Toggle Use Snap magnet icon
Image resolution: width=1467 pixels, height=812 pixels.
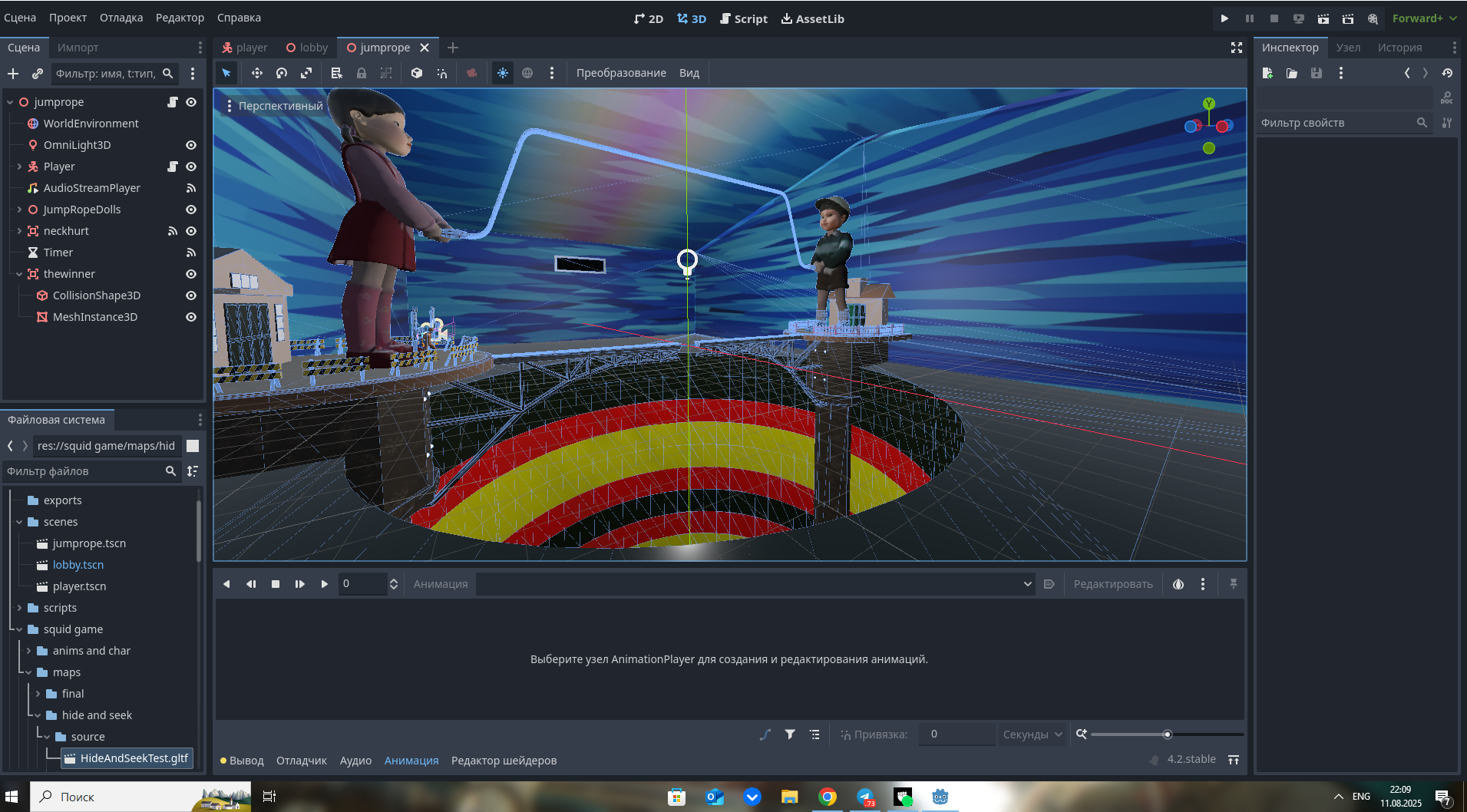point(442,73)
